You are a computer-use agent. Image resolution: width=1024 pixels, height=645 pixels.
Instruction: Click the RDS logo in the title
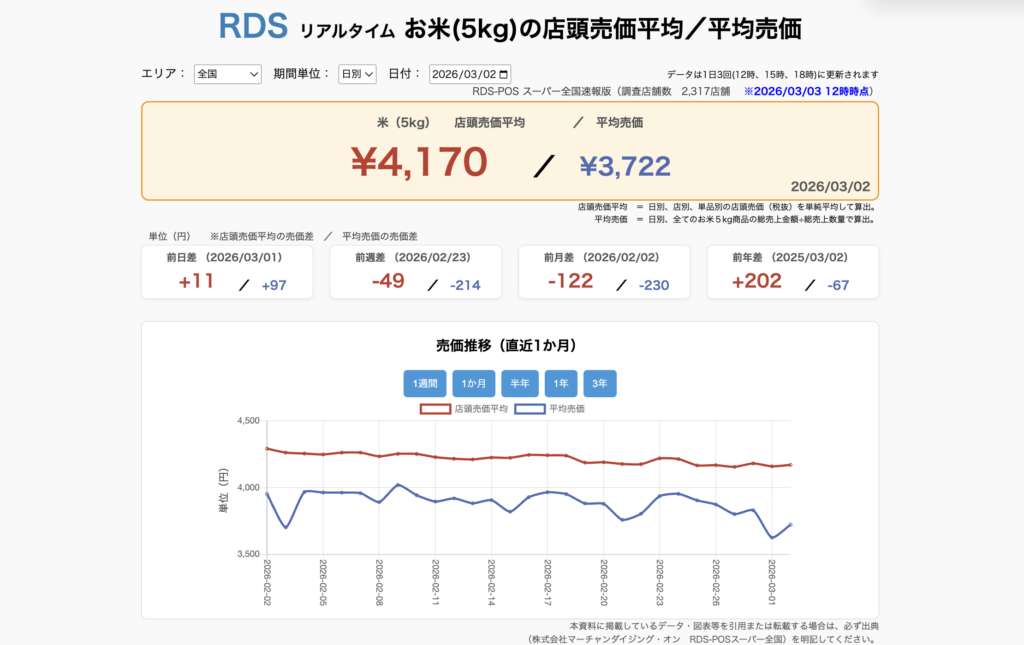[x=253, y=27]
